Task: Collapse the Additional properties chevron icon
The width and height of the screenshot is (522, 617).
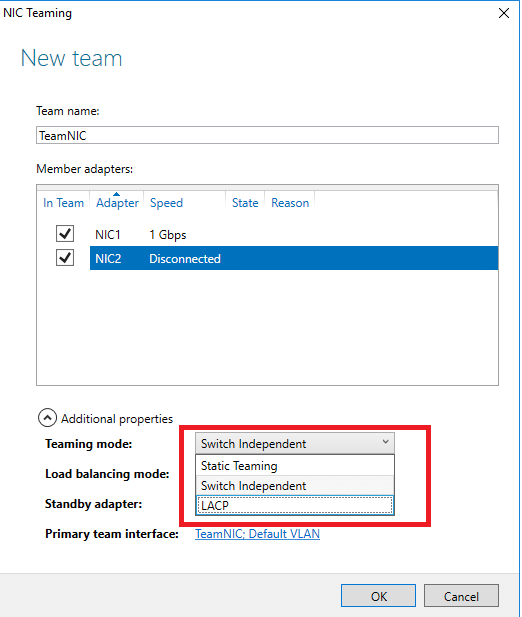Action: (47, 418)
